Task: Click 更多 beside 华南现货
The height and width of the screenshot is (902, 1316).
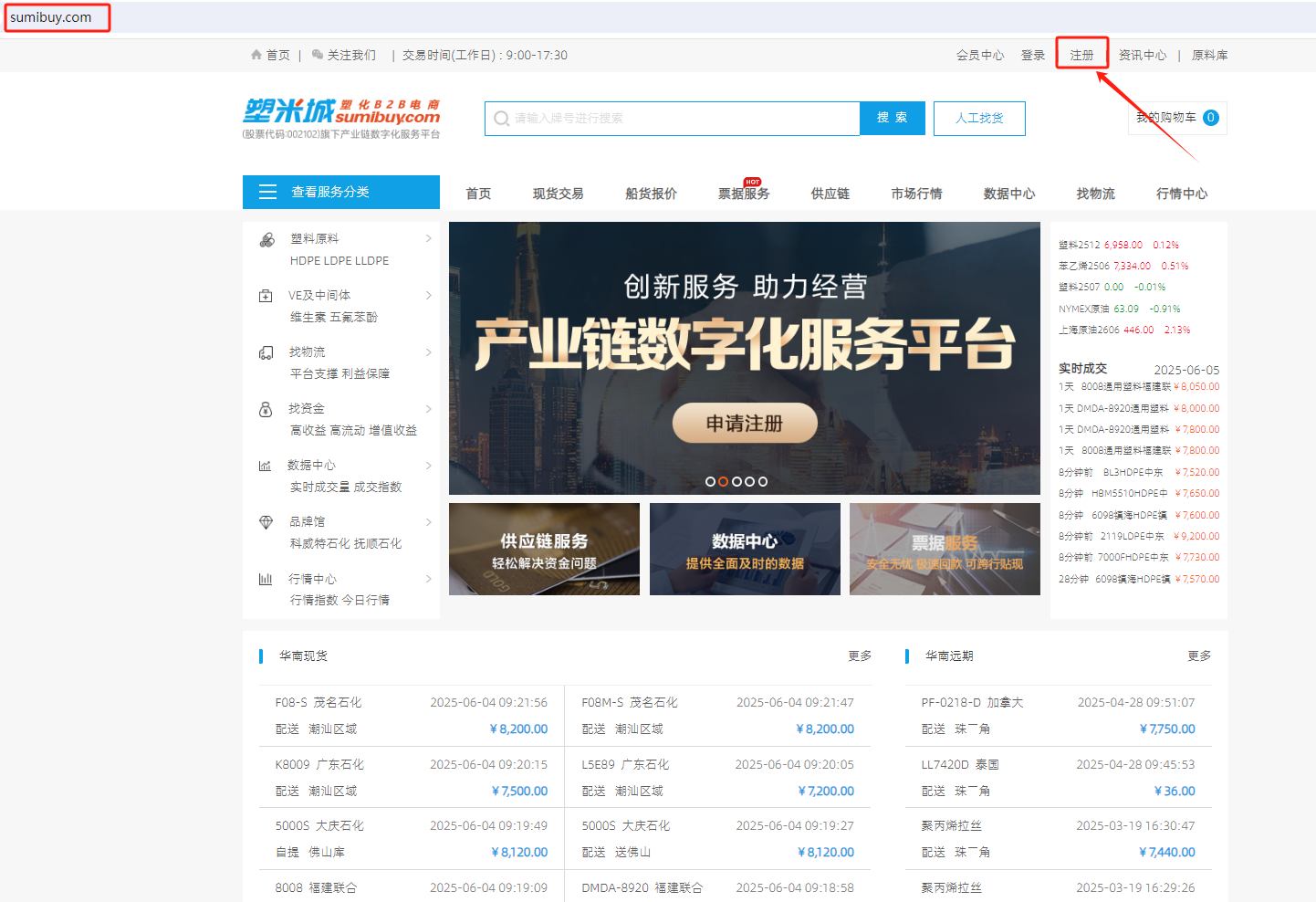Action: pyautogui.click(x=860, y=656)
